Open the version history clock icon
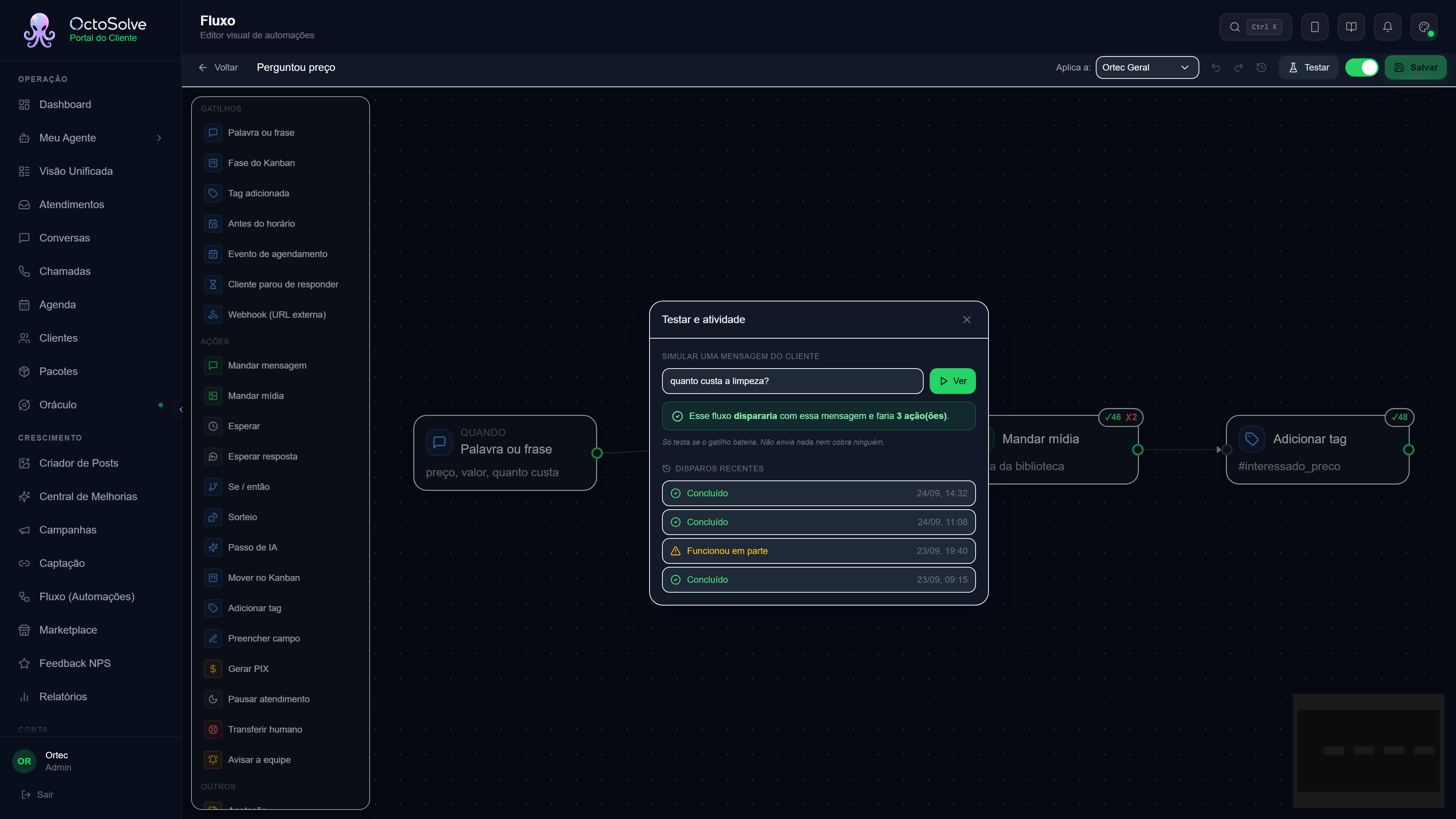 (1261, 67)
